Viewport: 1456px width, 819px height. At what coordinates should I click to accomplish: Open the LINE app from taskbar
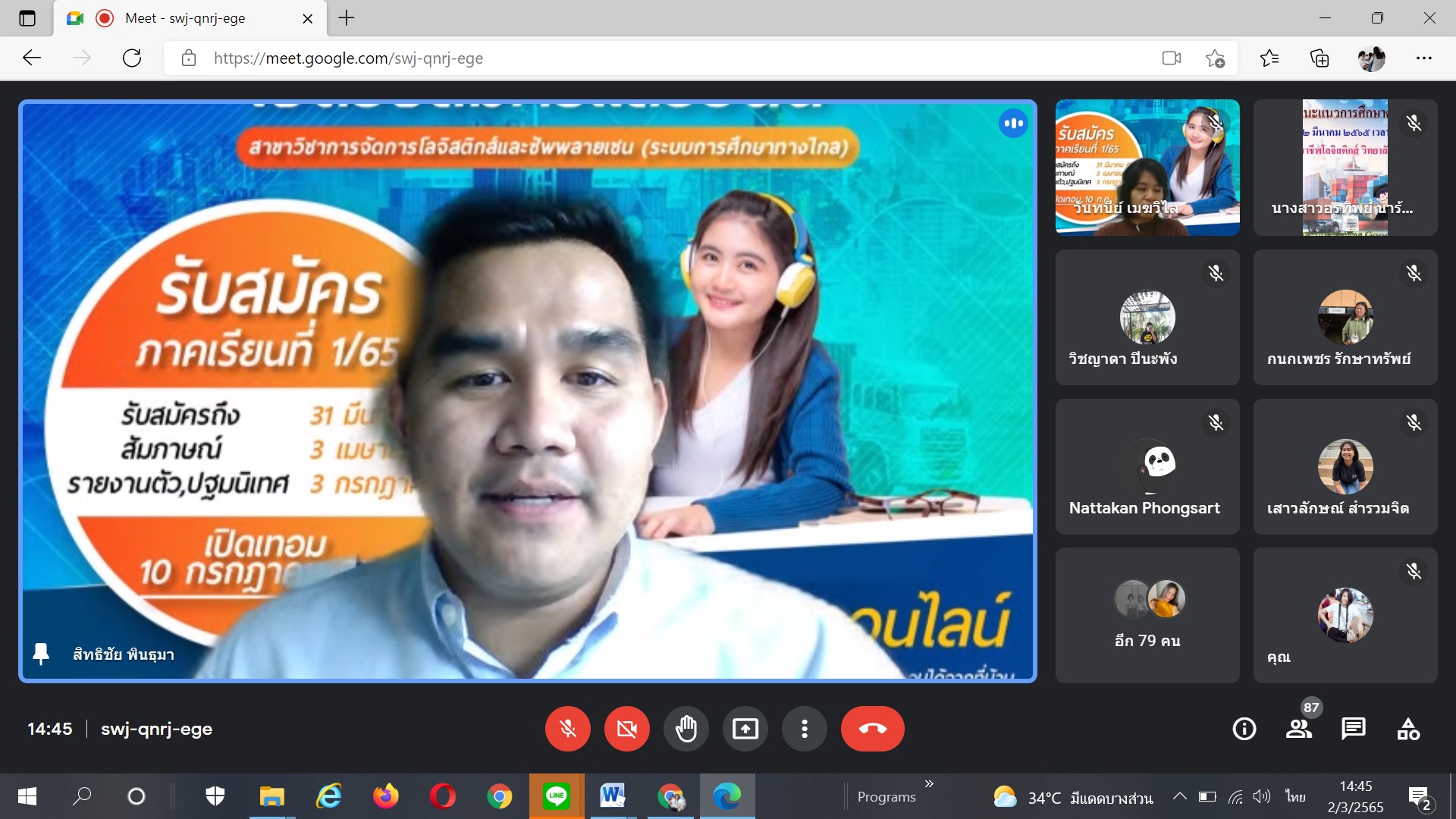[x=557, y=796]
